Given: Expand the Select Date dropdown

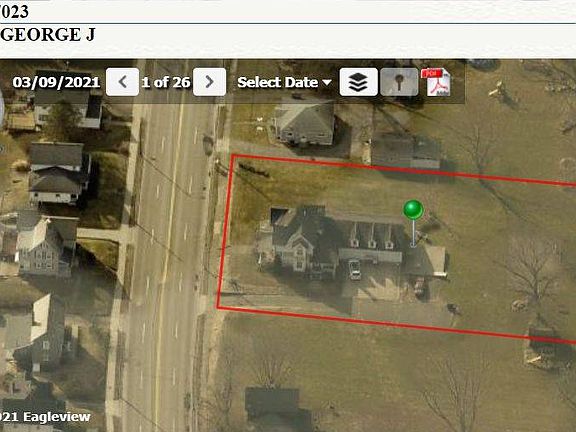Looking at the screenshot, I should 284,82.
